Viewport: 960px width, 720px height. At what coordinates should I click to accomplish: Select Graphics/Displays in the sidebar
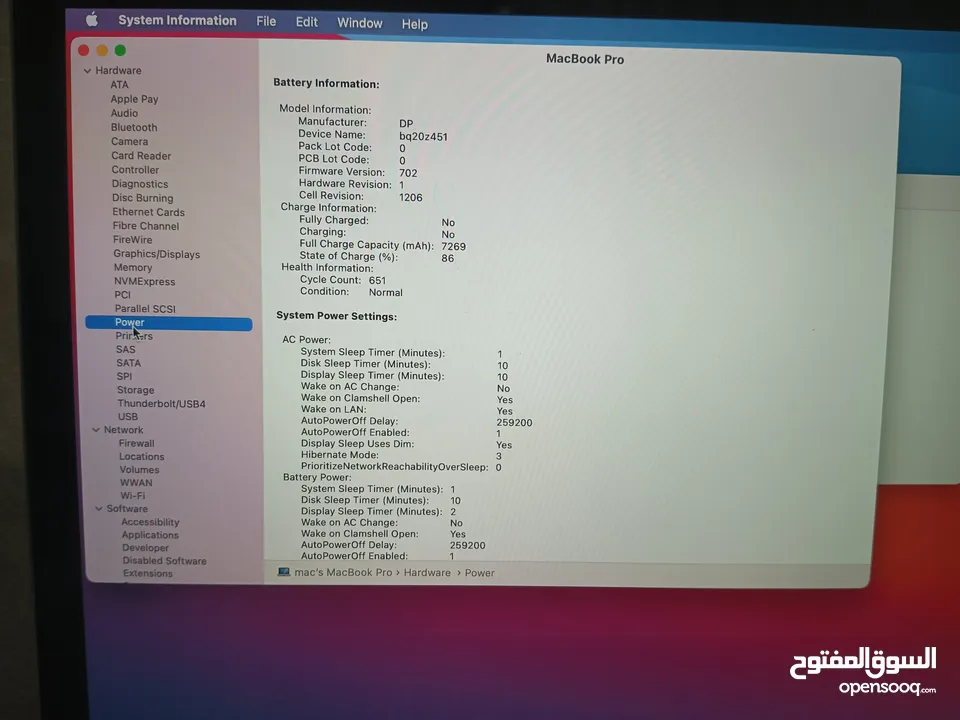click(157, 253)
